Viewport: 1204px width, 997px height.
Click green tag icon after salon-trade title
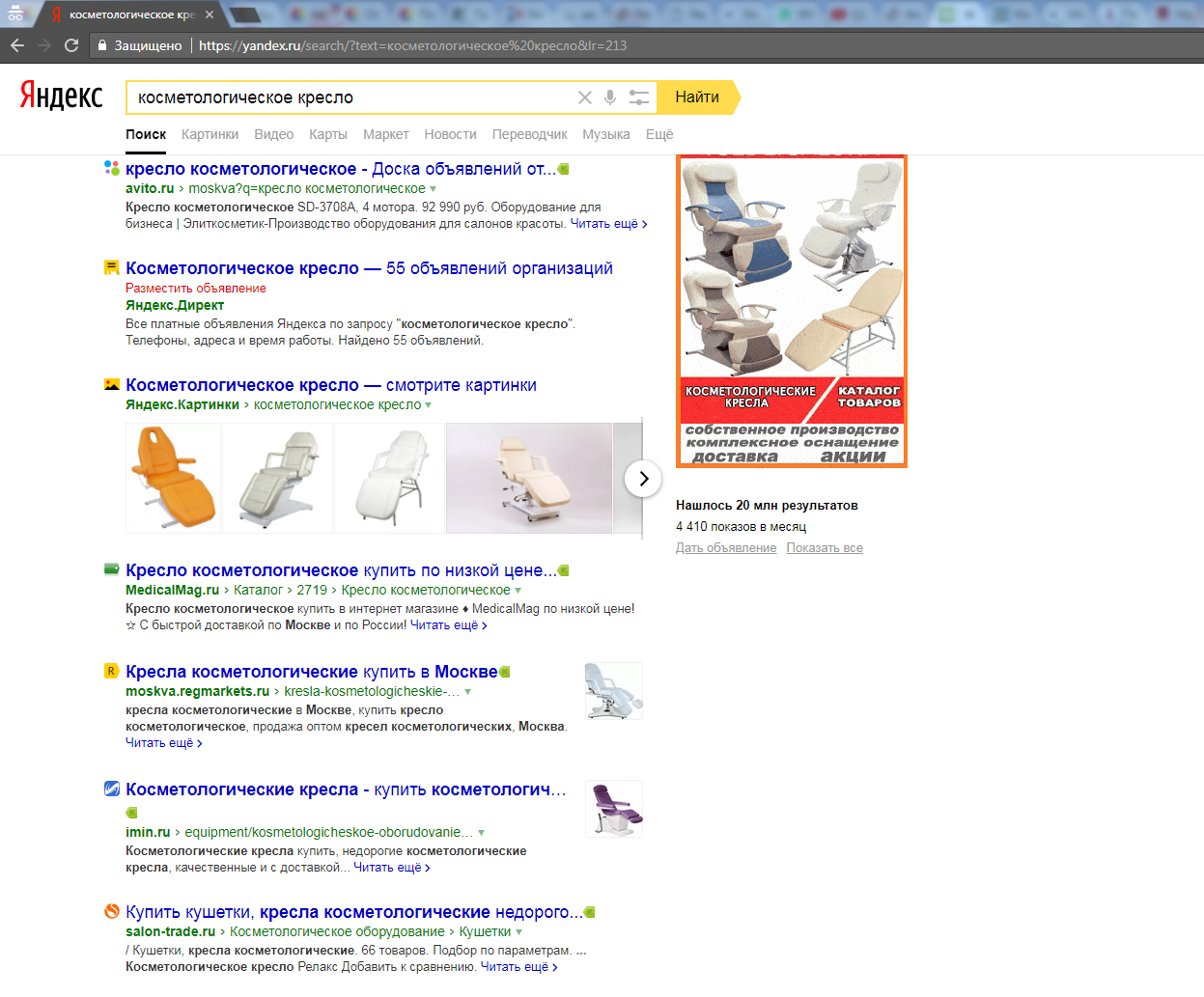coord(590,912)
